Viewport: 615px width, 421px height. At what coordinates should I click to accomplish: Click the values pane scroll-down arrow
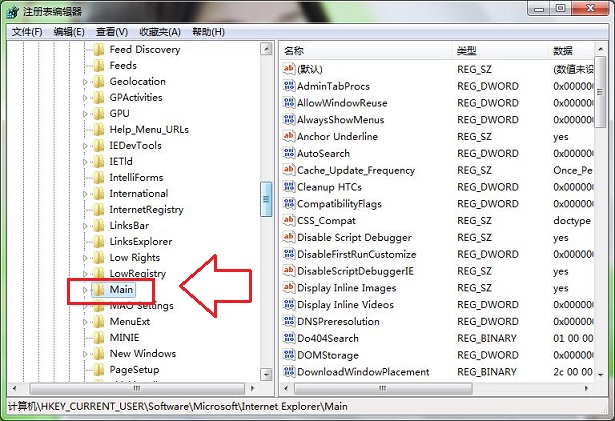click(600, 375)
